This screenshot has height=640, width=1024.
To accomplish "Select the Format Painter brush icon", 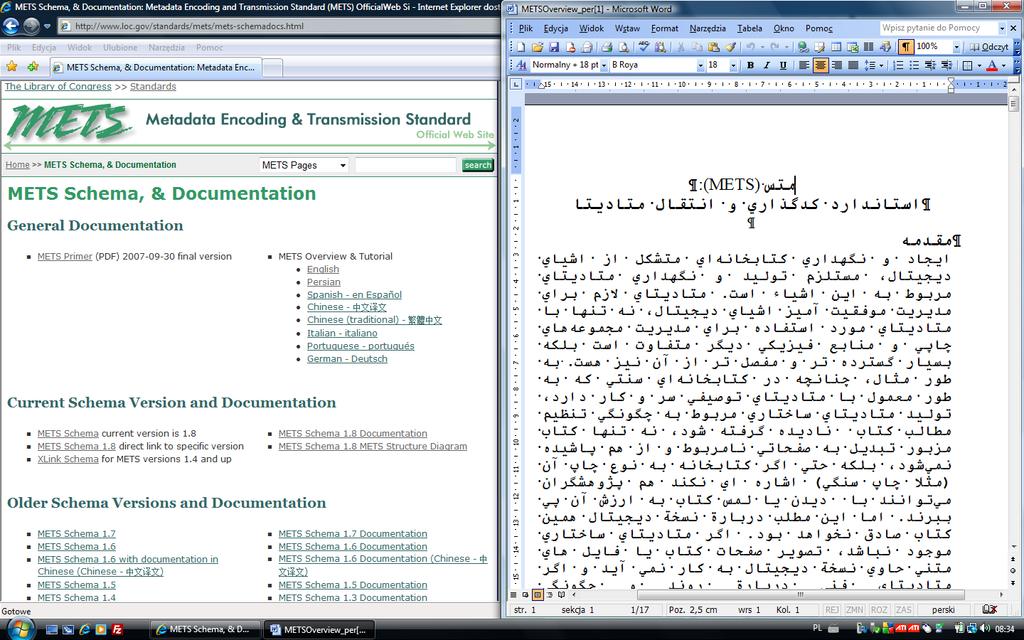I will click(x=731, y=47).
